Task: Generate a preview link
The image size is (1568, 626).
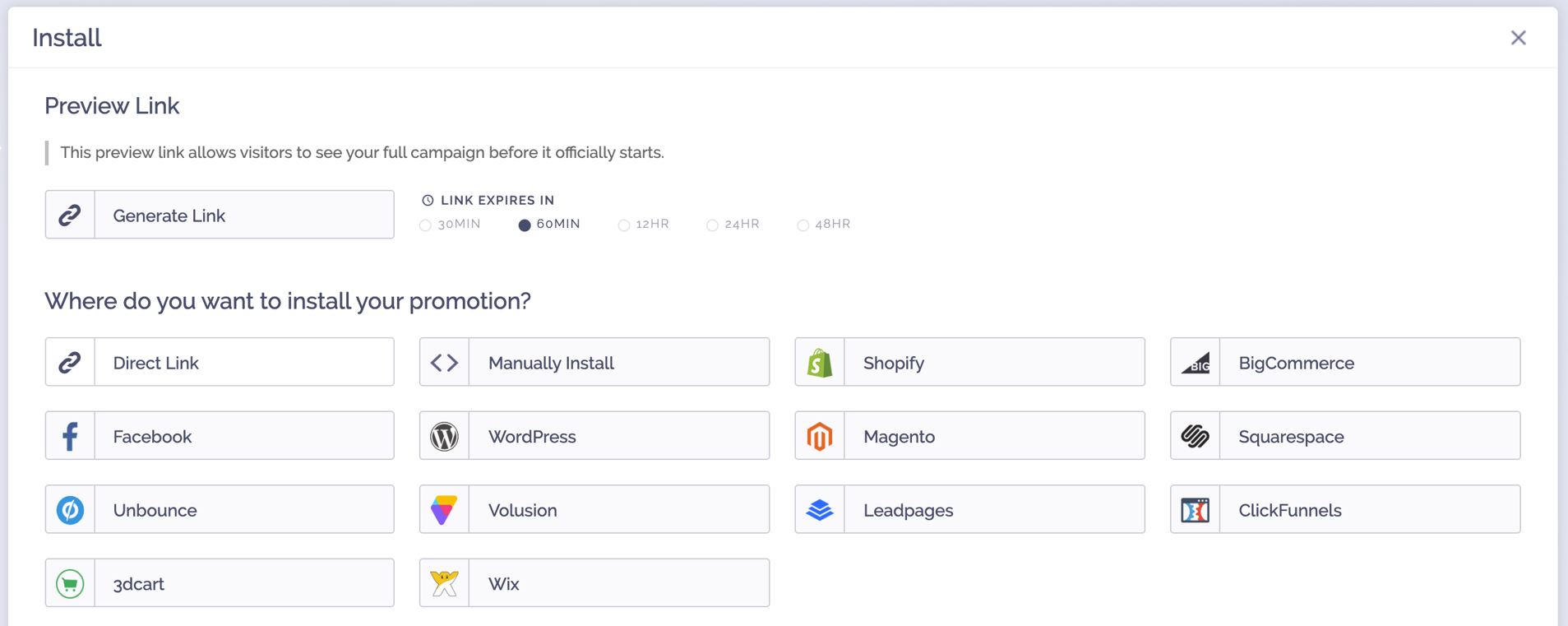Action: 220,215
